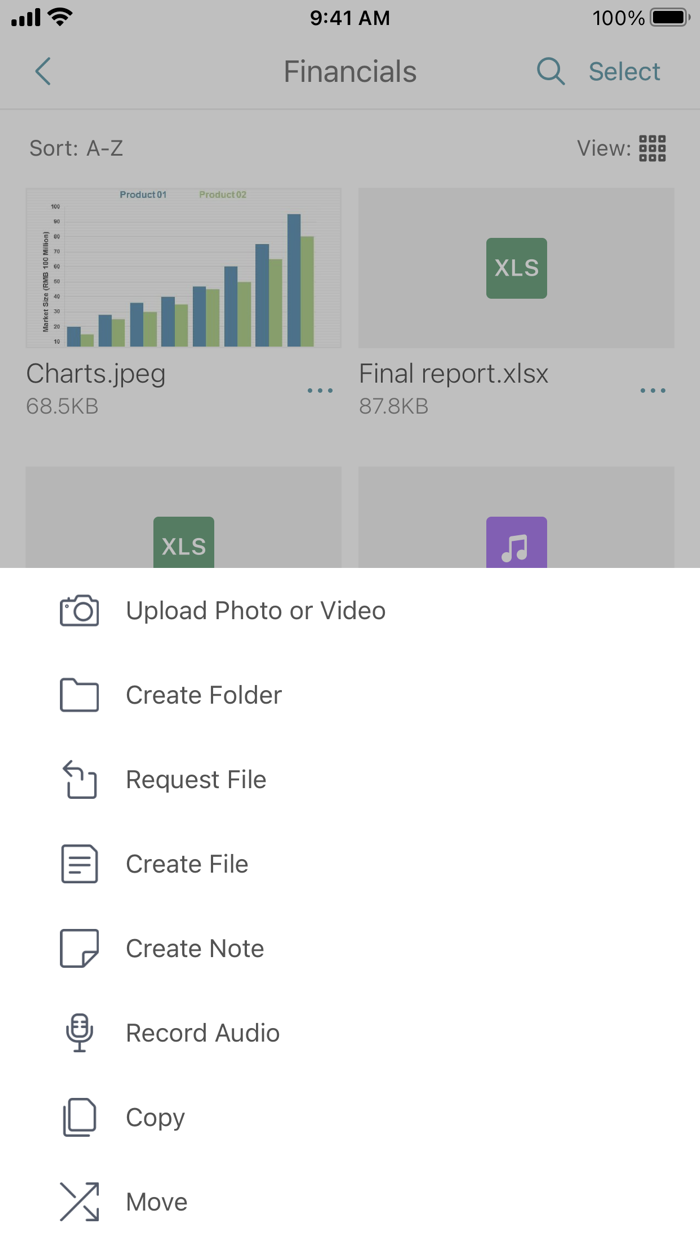Screen dimensions: 700x1244
Task: Tap the Copy pages icon
Action: pyautogui.click(x=79, y=1117)
